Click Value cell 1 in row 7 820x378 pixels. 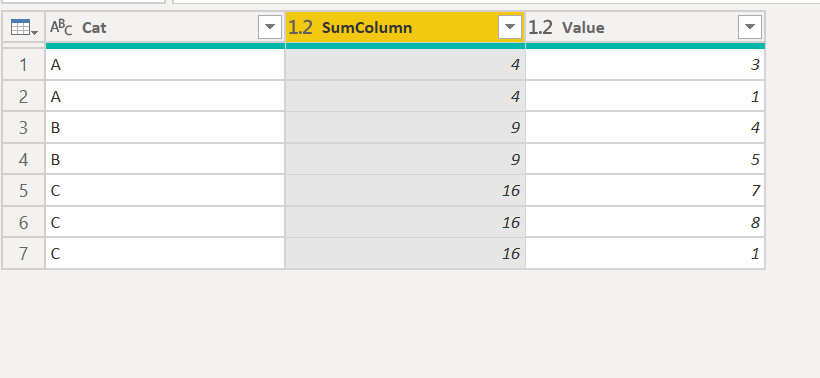645,254
